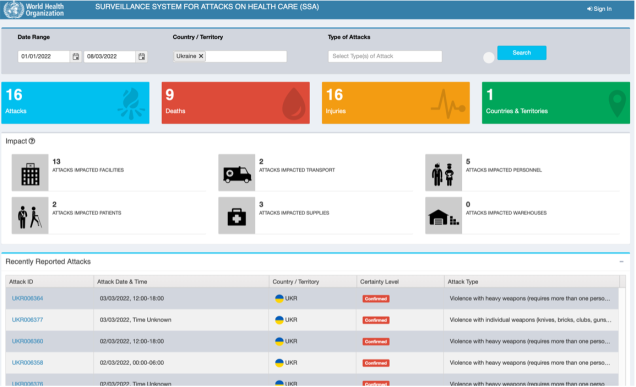Collapse the Recently Reported Attacks panel
Viewport: 636px width, 387px height.
(x=621, y=262)
